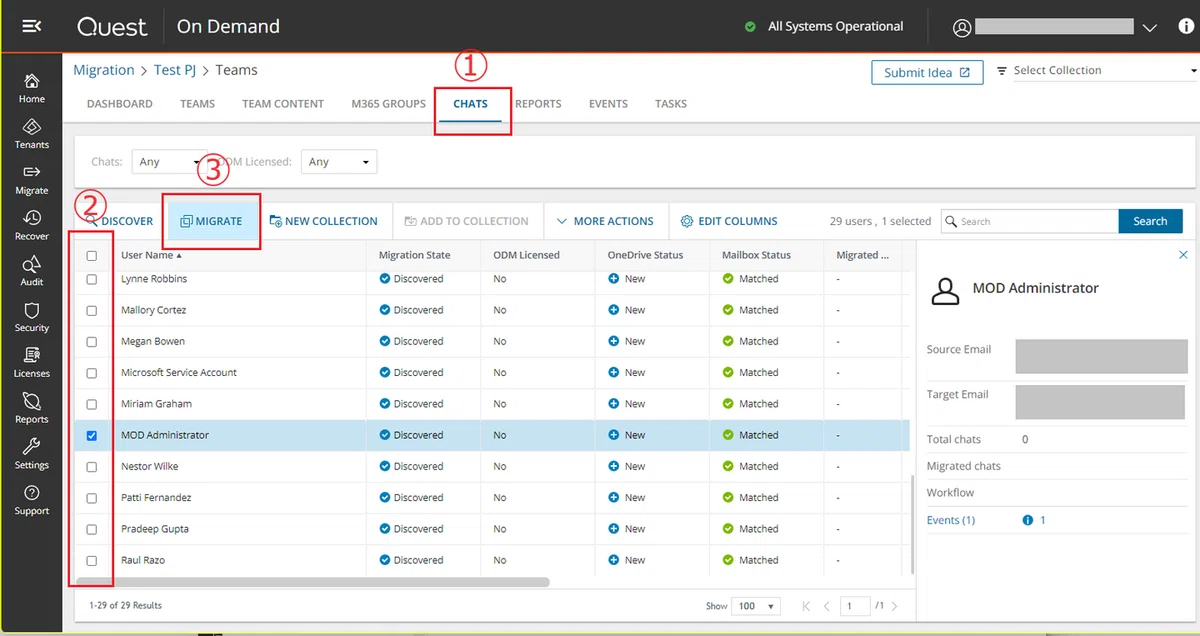Click the Events info badge icon
The width and height of the screenshot is (1200, 636).
[1027, 520]
